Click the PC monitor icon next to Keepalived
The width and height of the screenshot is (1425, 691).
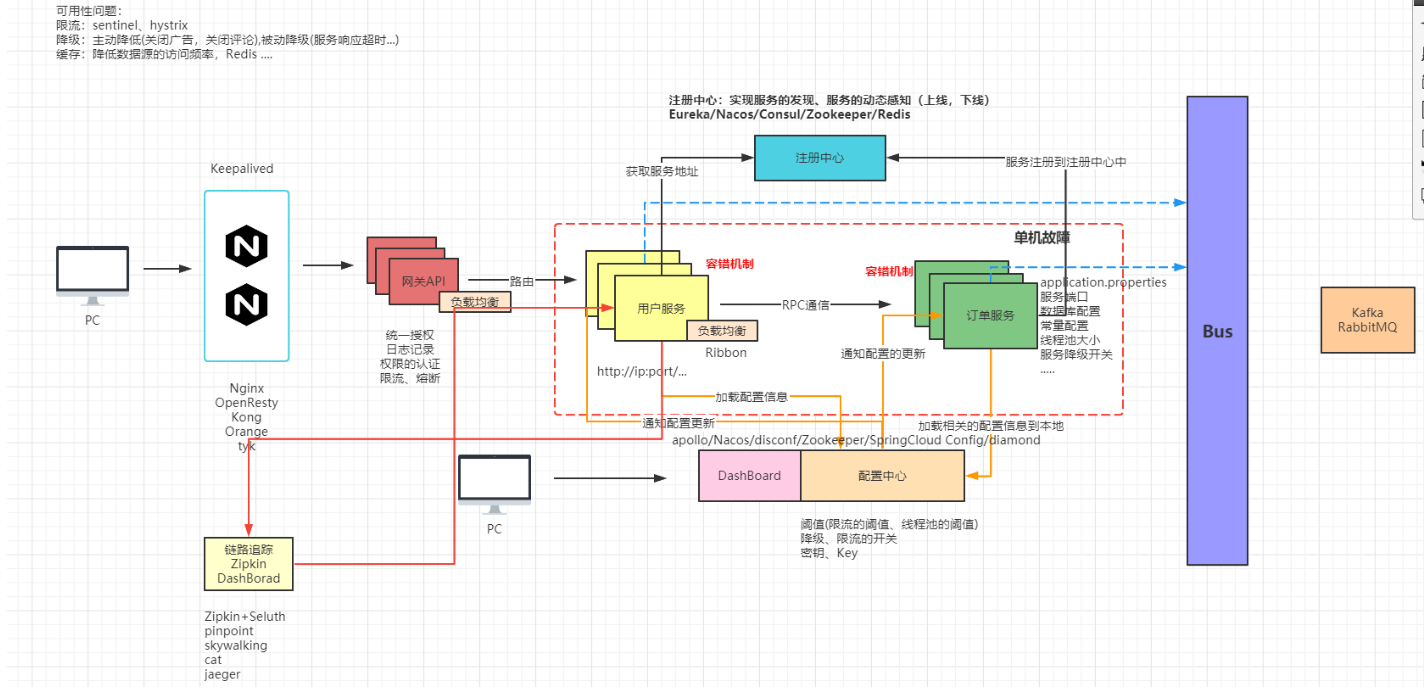[x=92, y=276]
